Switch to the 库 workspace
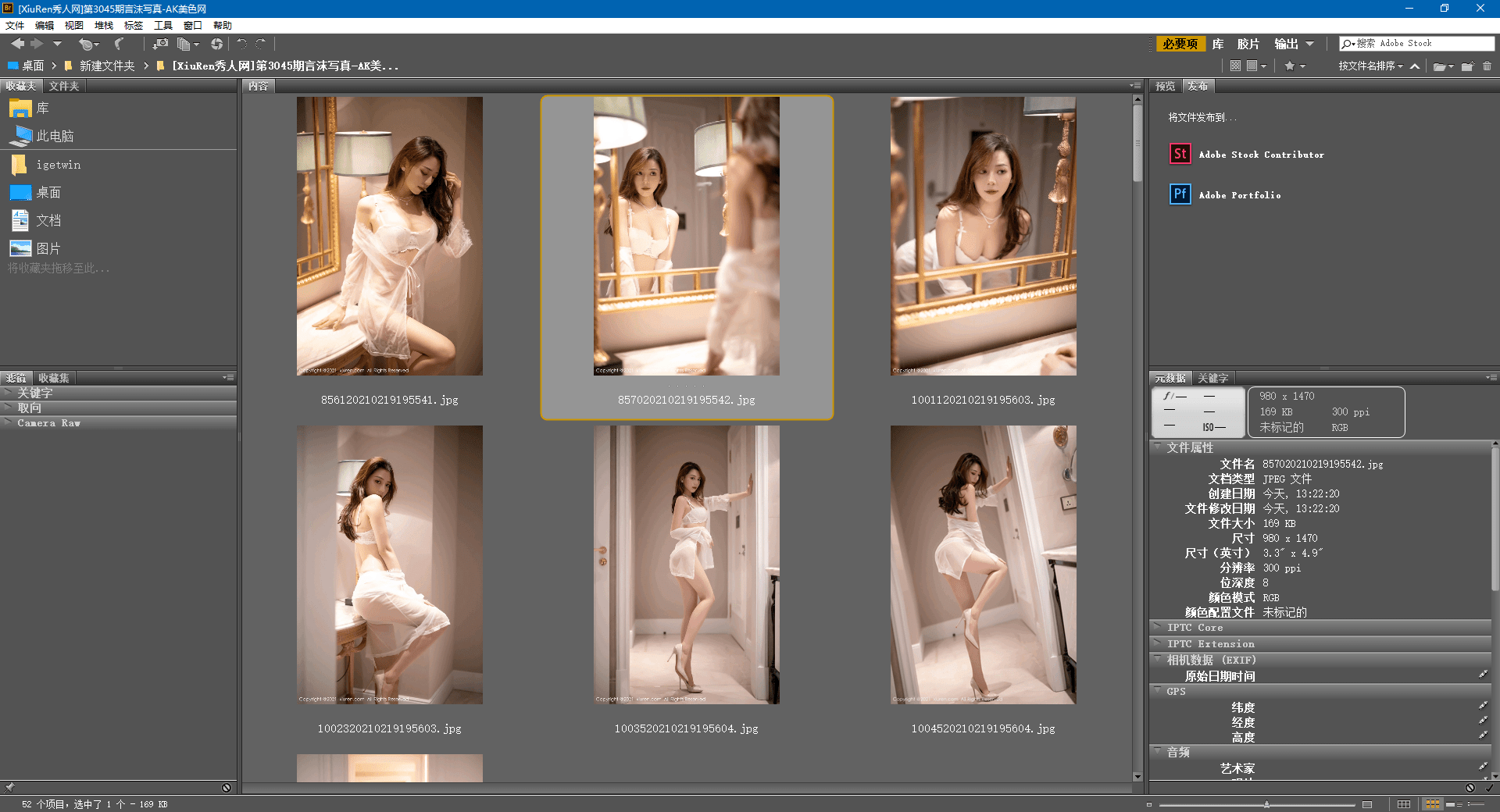1500x812 pixels. (1218, 44)
